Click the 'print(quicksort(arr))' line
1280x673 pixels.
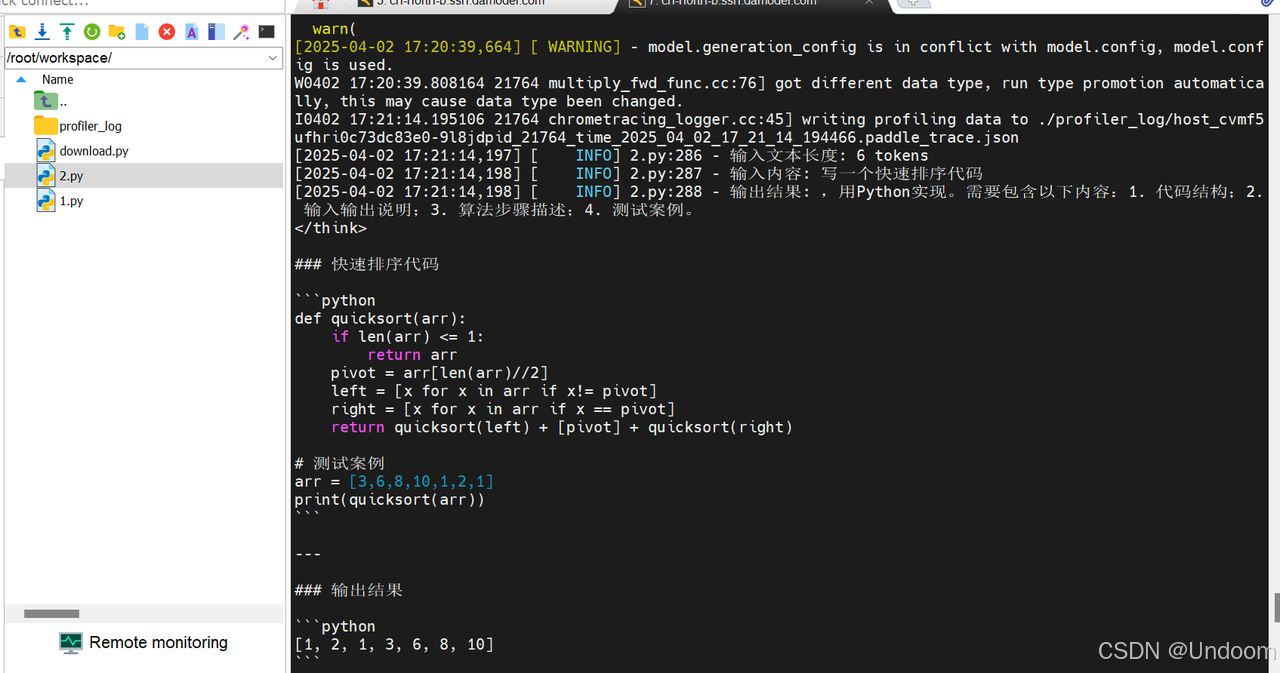pyautogui.click(x=390, y=499)
